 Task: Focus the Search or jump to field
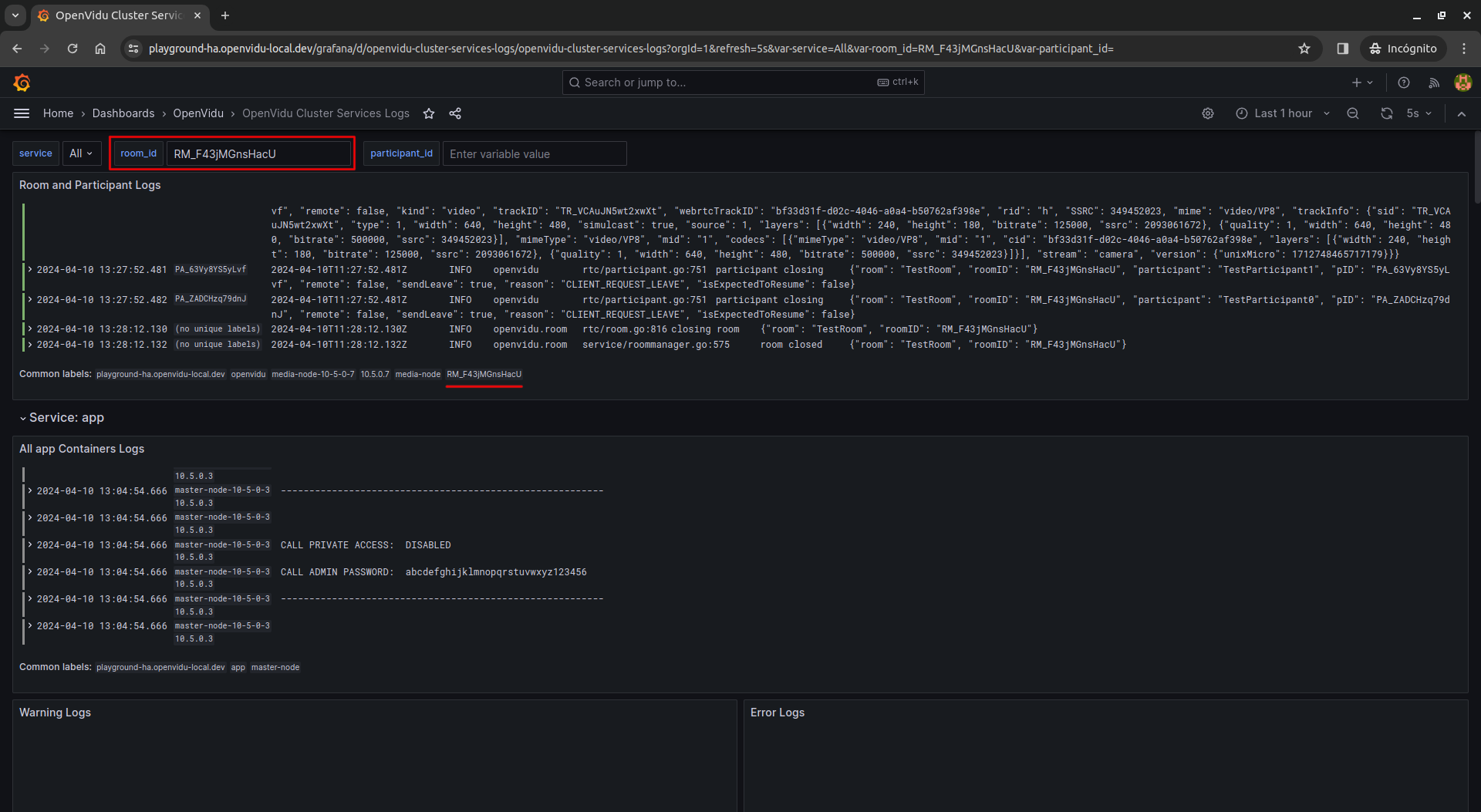(x=725, y=83)
